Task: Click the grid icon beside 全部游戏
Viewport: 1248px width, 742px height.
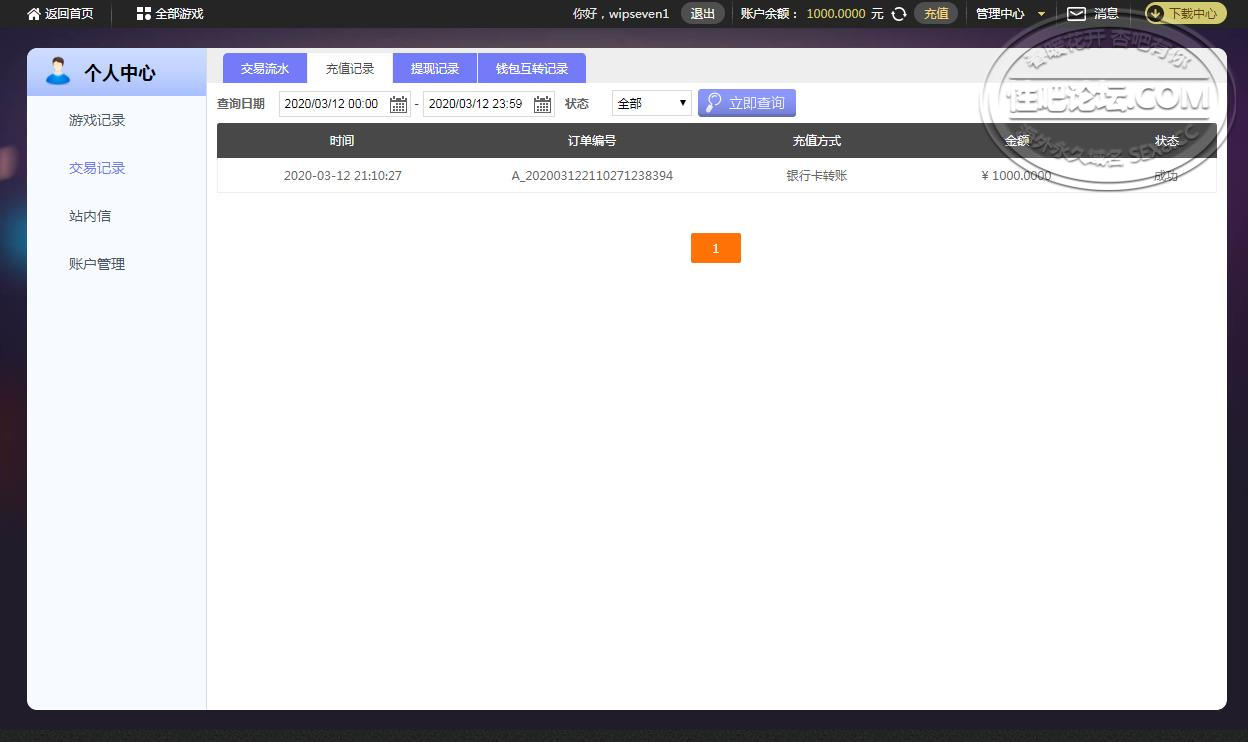Action: coord(144,14)
